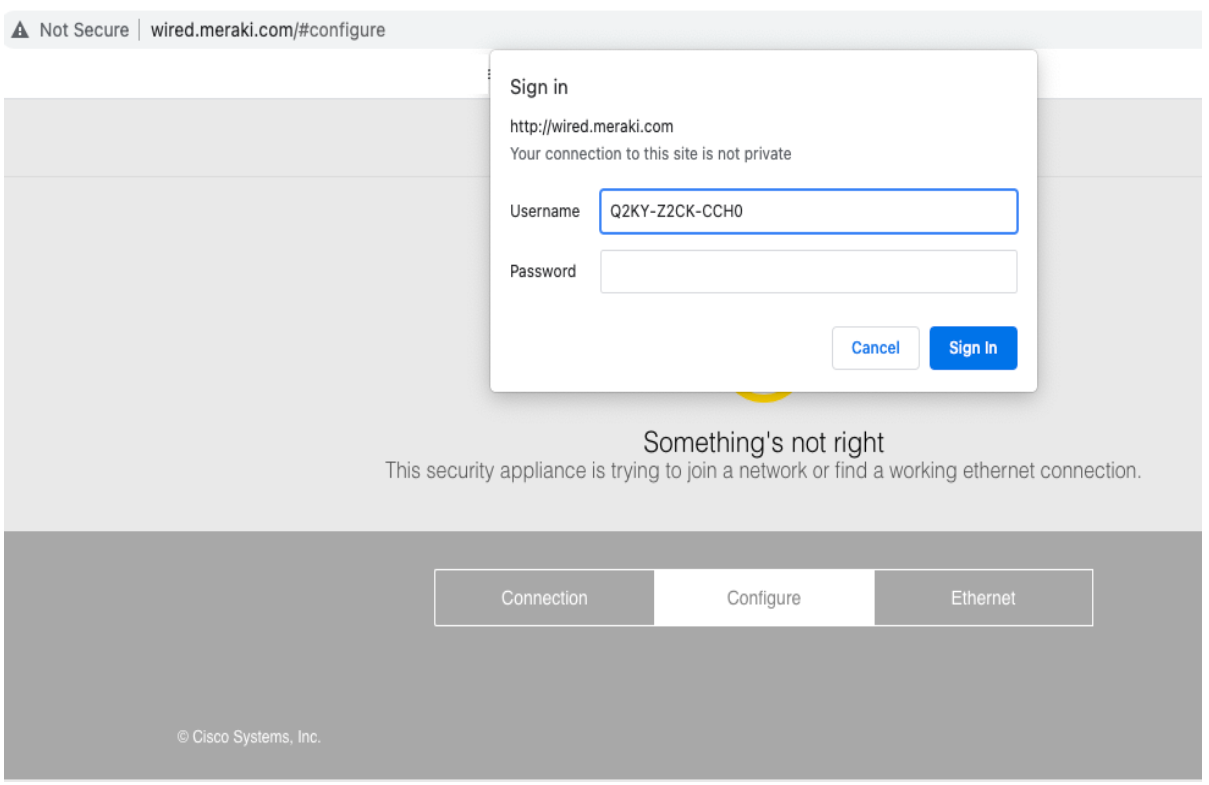Open the Ethernet tab
The height and width of the screenshot is (785, 1209).
983,598
